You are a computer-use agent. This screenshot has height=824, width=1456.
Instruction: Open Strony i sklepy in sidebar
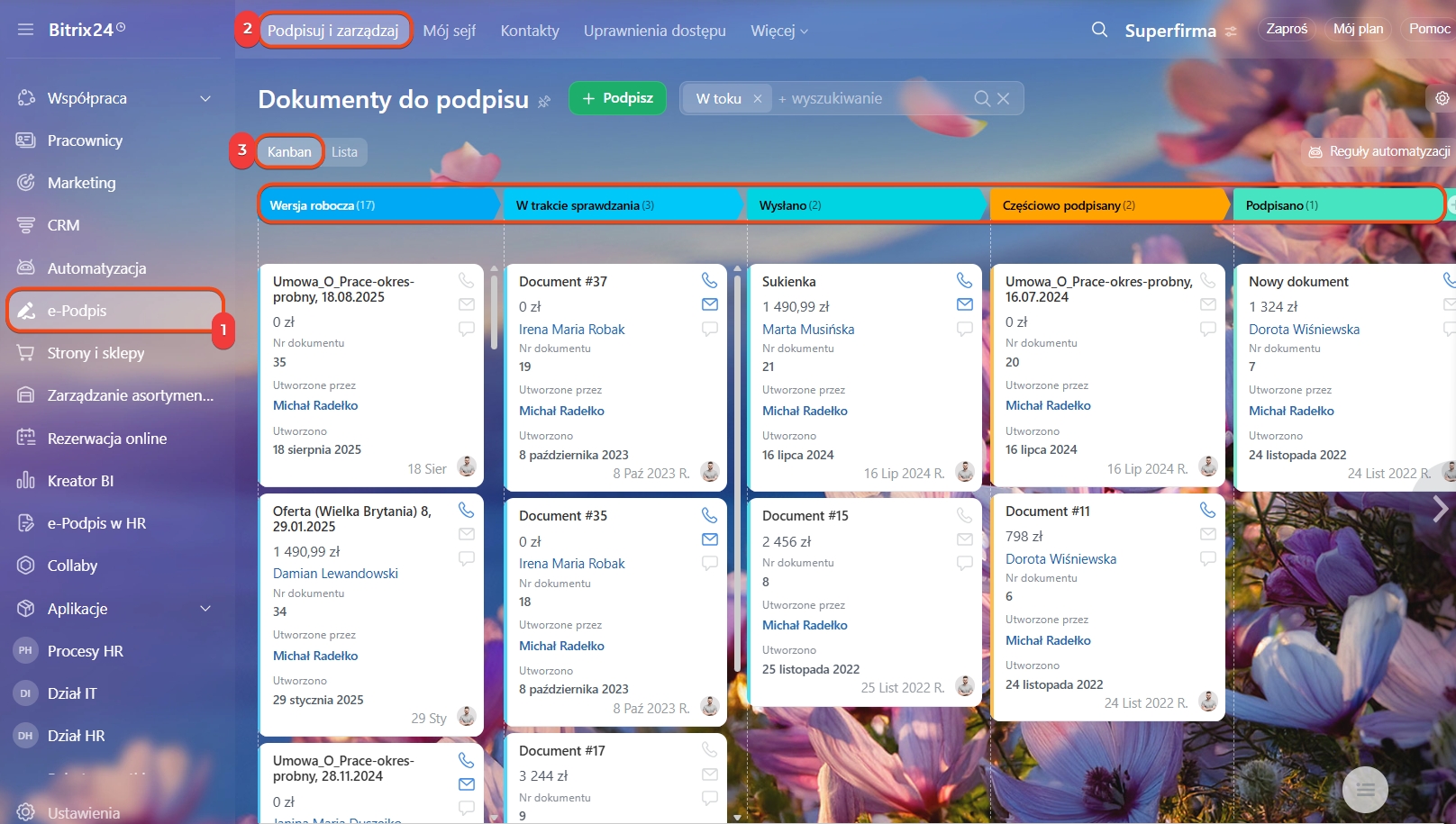pos(96,353)
